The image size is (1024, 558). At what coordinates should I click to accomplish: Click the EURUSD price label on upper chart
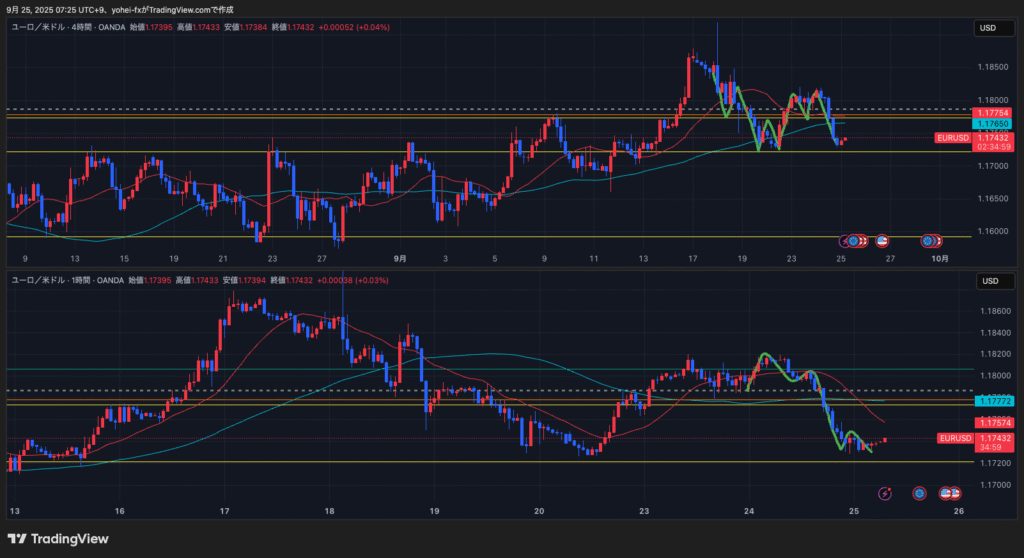point(952,137)
